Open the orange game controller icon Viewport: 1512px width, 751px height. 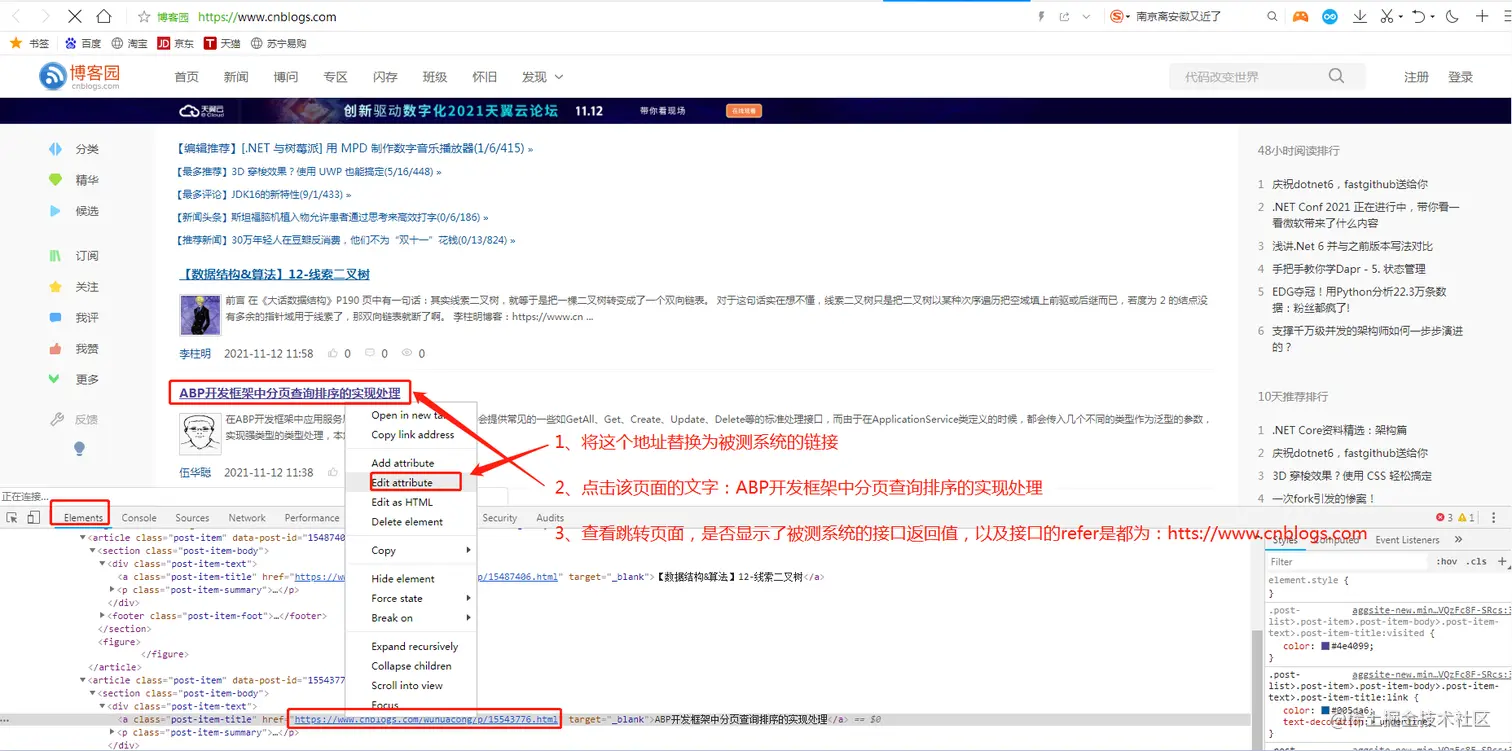(x=1300, y=17)
